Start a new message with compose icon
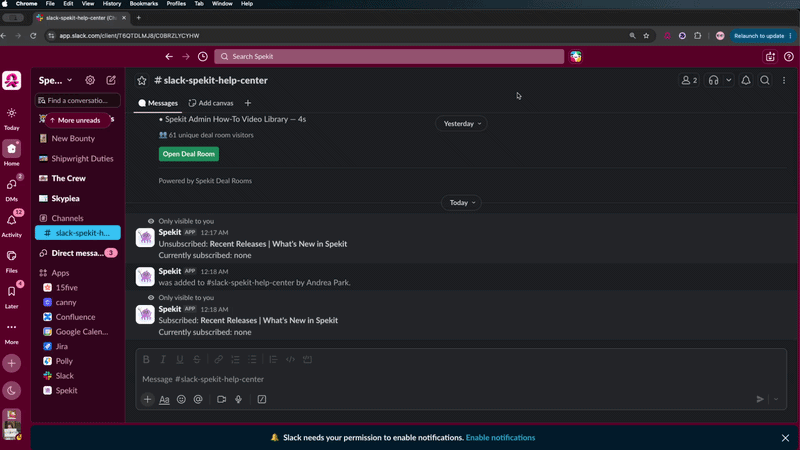This screenshot has width=800, height=450. click(111, 80)
